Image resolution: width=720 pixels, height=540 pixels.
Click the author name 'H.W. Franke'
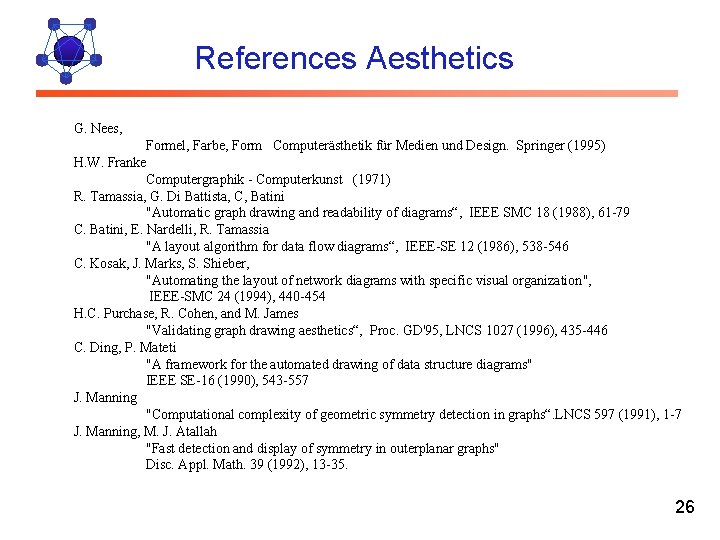tap(110, 162)
